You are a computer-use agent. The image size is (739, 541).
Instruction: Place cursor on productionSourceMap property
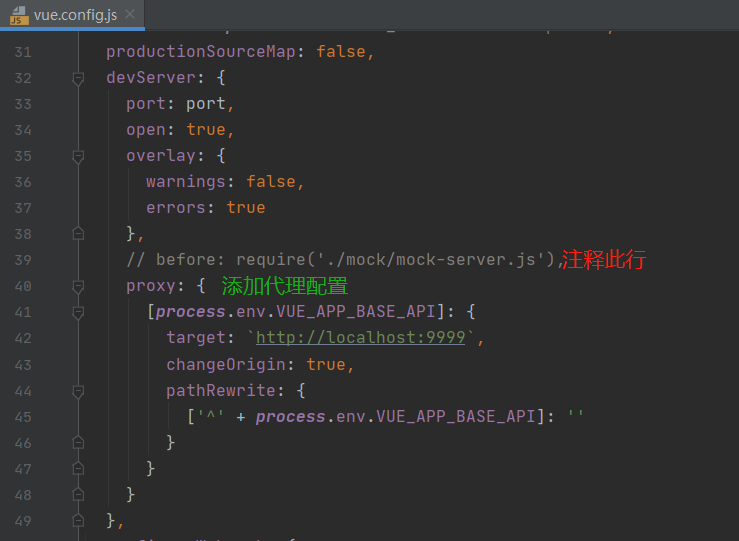point(201,51)
